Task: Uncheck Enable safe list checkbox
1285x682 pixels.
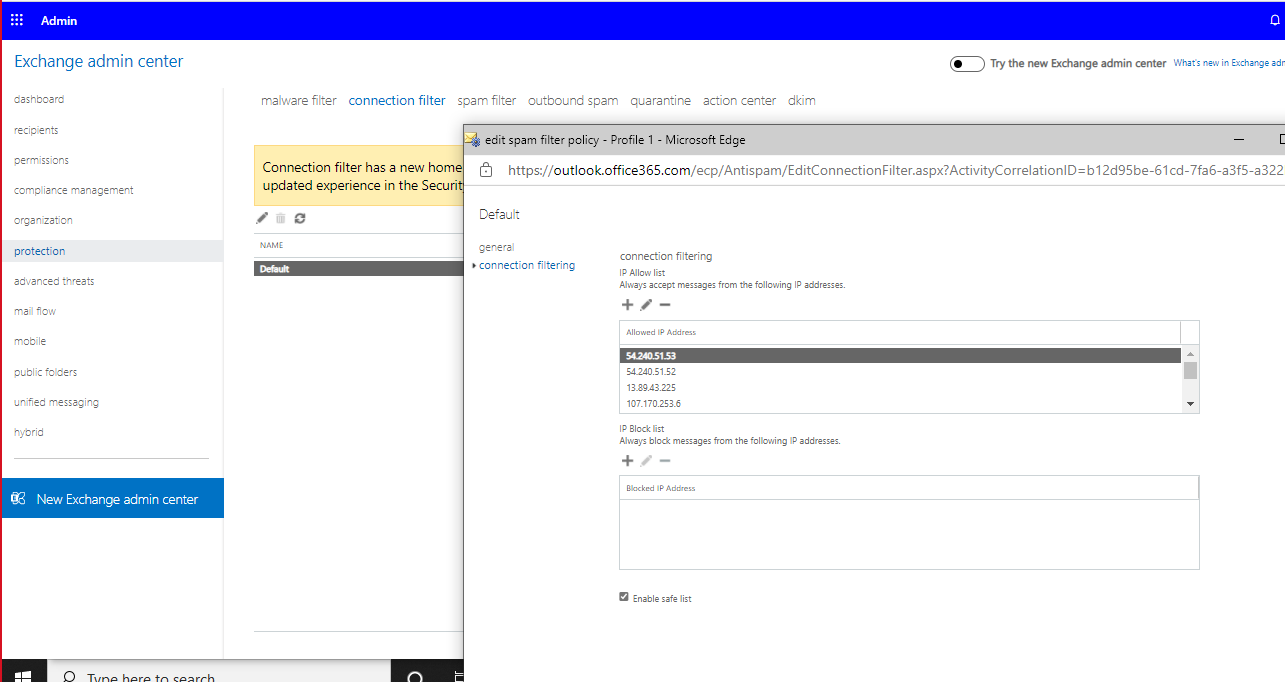Action: (624, 597)
